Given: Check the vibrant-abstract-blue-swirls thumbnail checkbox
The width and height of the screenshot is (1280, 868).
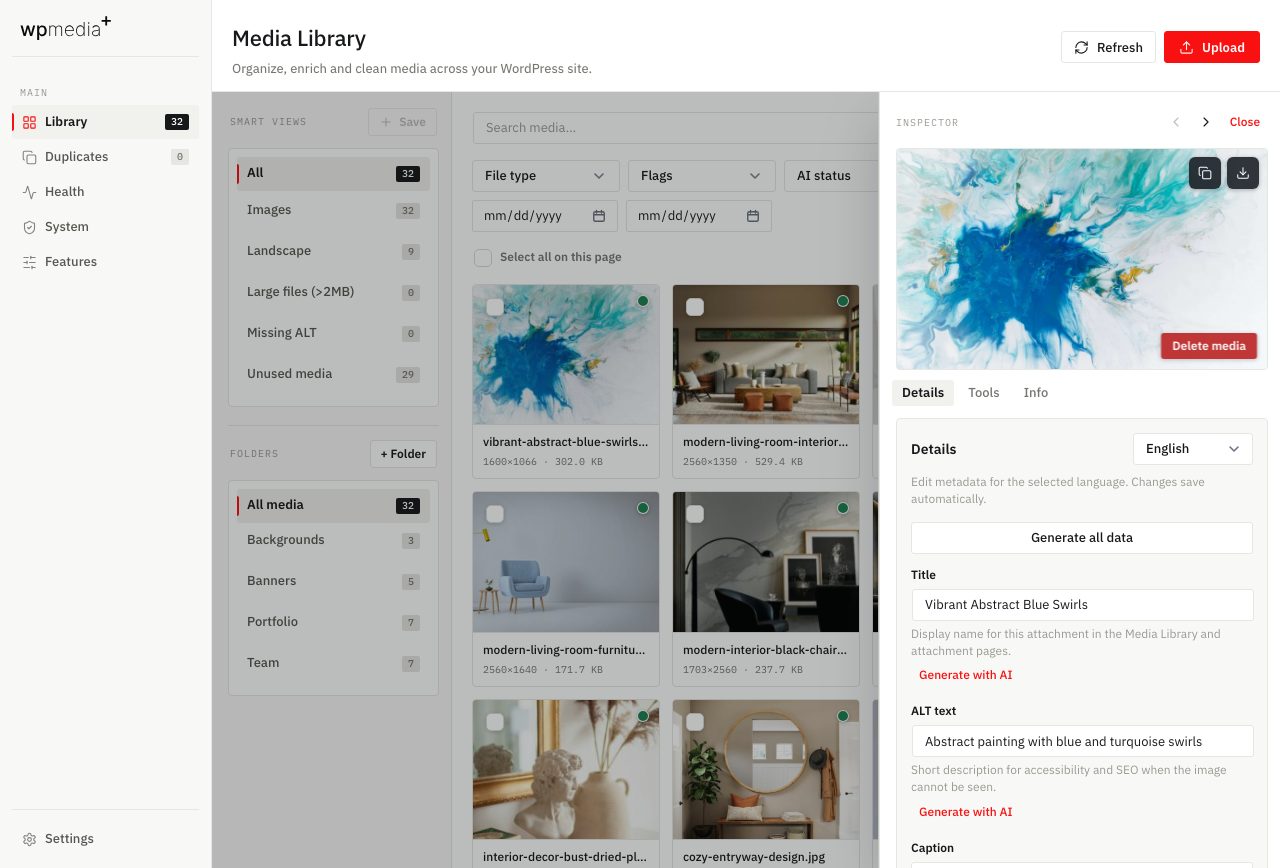Looking at the screenshot, I should pos(495,307).
